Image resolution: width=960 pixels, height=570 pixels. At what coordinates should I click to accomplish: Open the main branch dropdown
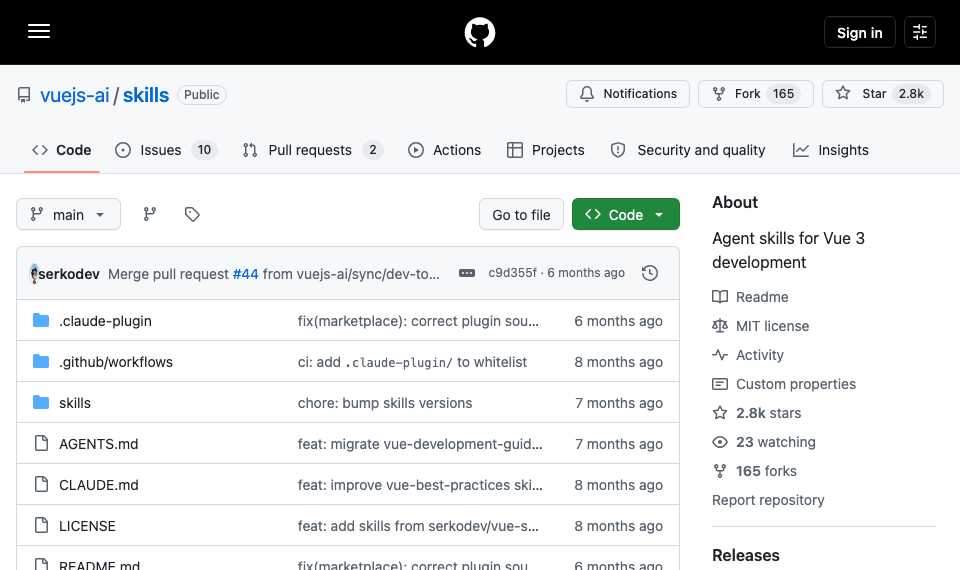69,214
